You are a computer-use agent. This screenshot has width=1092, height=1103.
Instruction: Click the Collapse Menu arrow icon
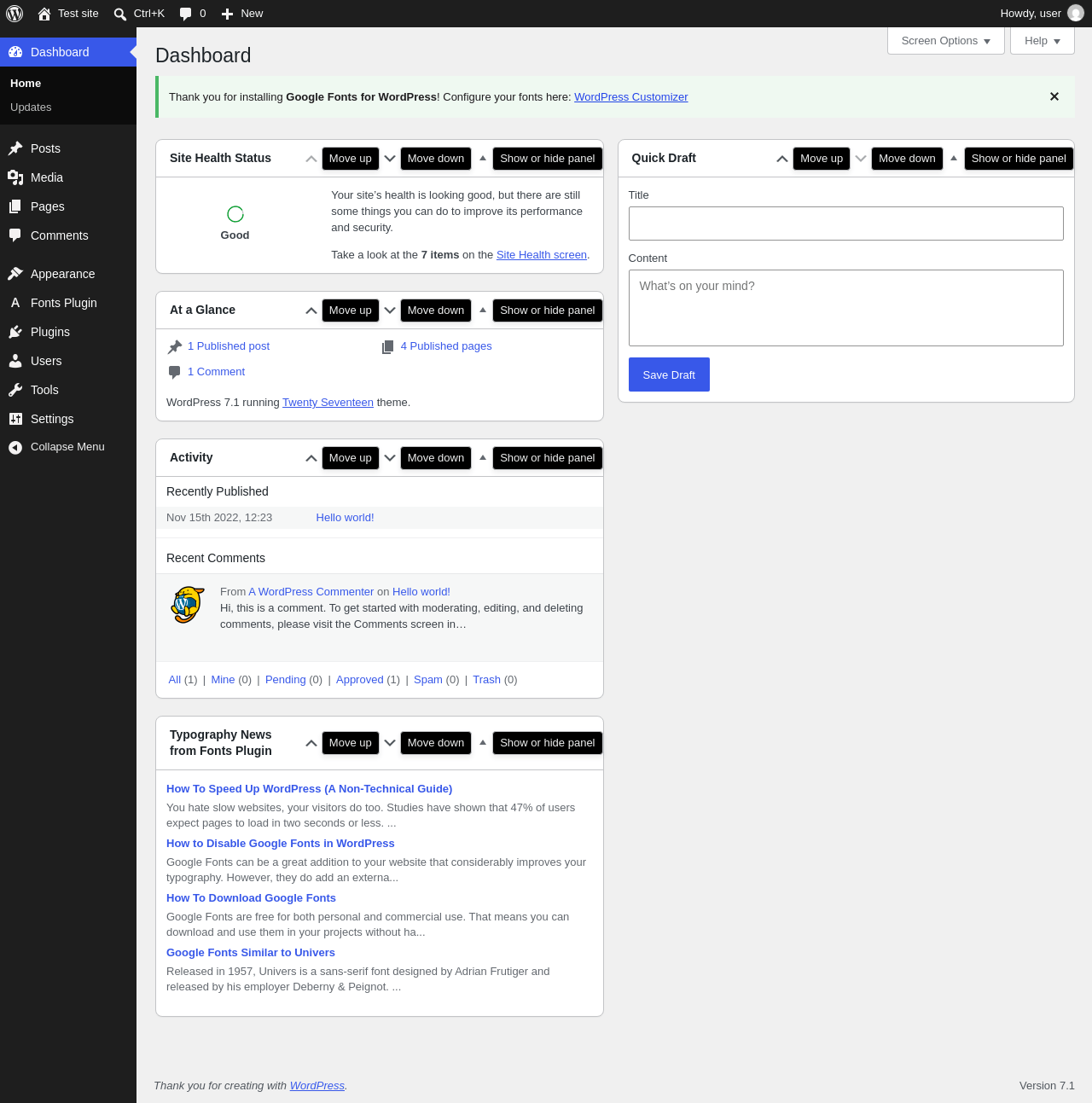point(15,447)
